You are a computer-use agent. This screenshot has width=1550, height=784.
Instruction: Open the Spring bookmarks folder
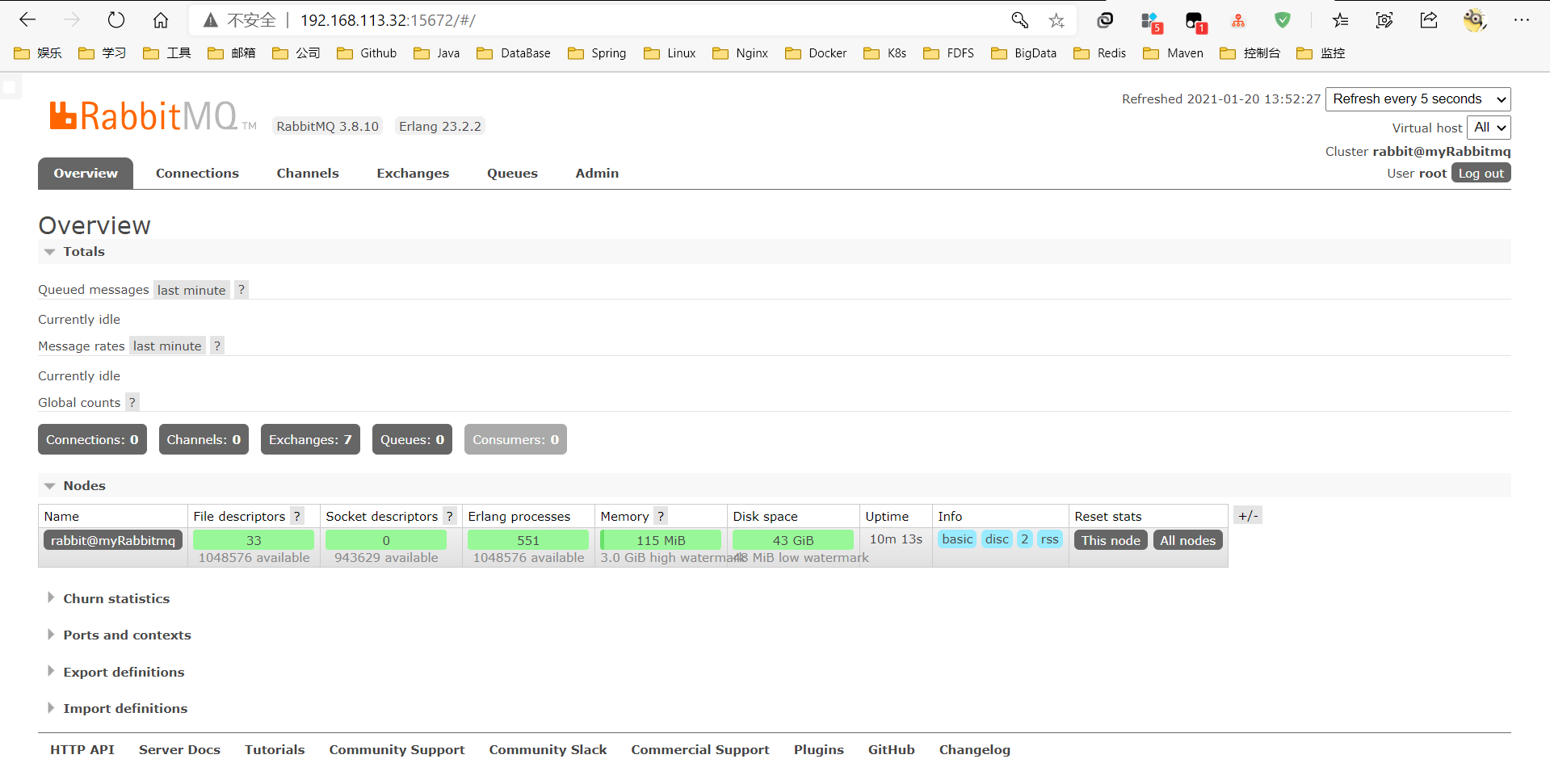tap(597, 53)
